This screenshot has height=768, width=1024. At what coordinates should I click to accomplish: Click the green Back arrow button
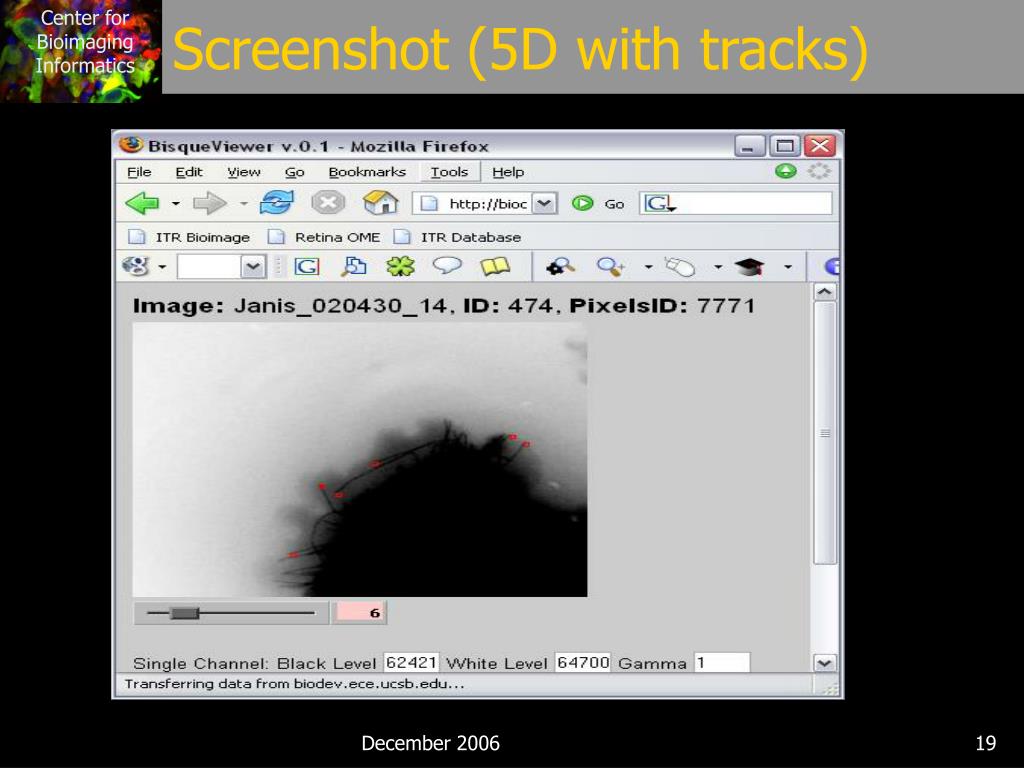tap(142, 203)
